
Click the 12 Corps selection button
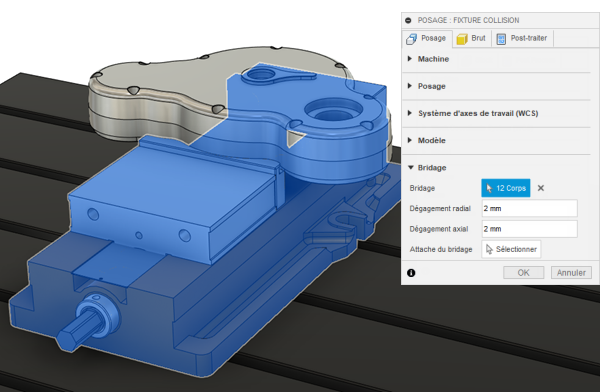click(505, 188)
